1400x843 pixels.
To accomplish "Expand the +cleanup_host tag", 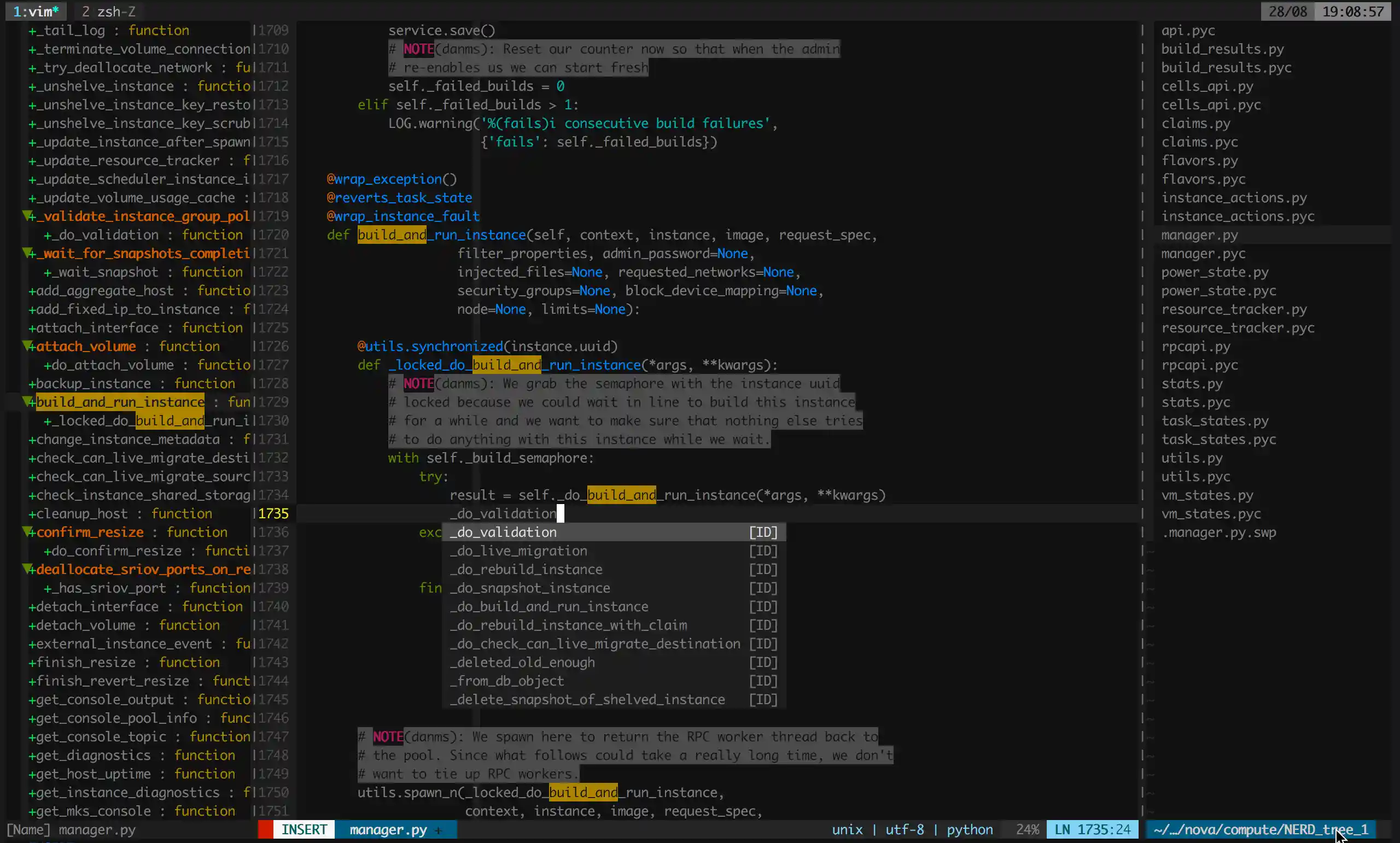I will point(31,513).
